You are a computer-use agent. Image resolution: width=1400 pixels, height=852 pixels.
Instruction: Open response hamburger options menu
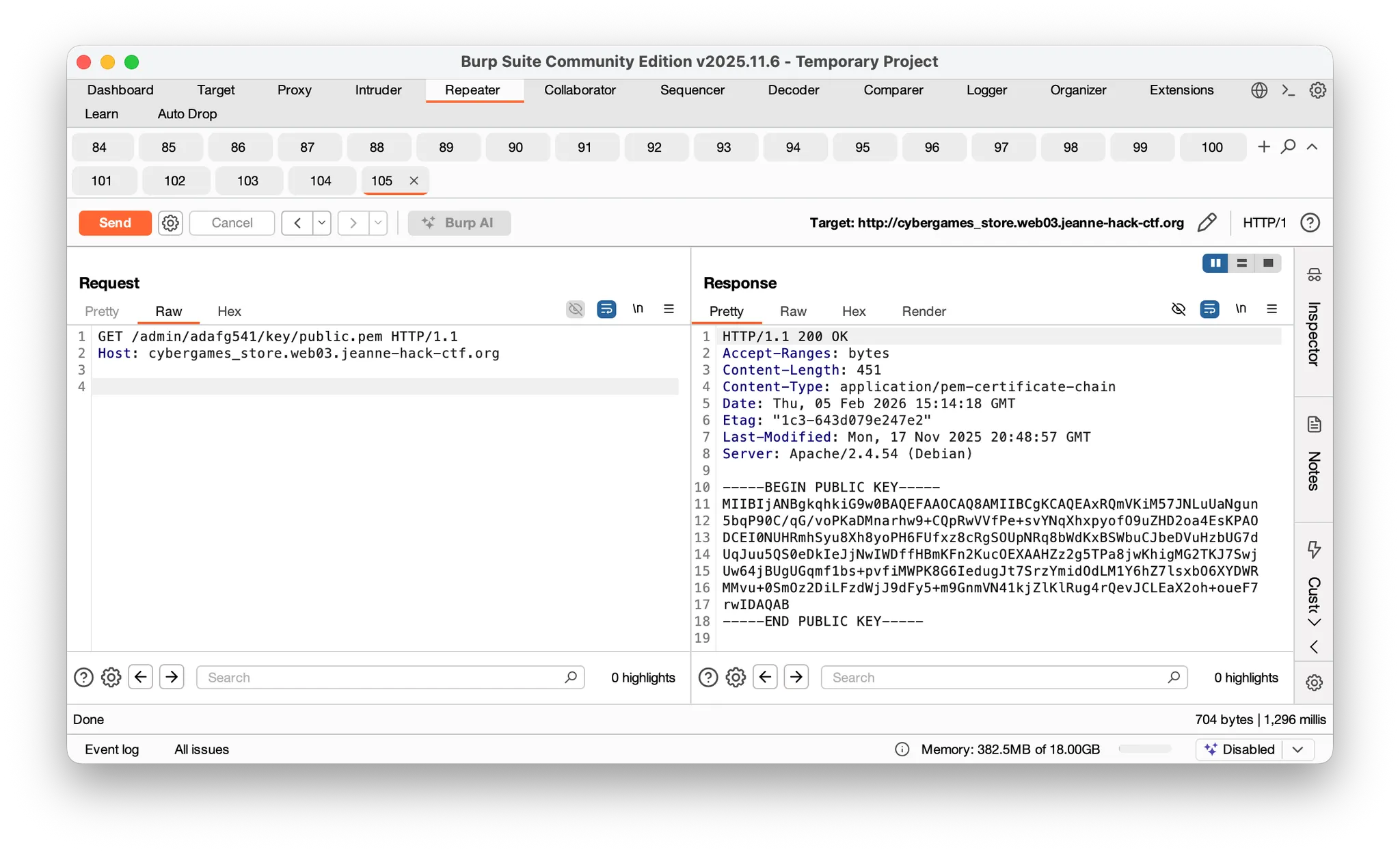coord(1271,309)
